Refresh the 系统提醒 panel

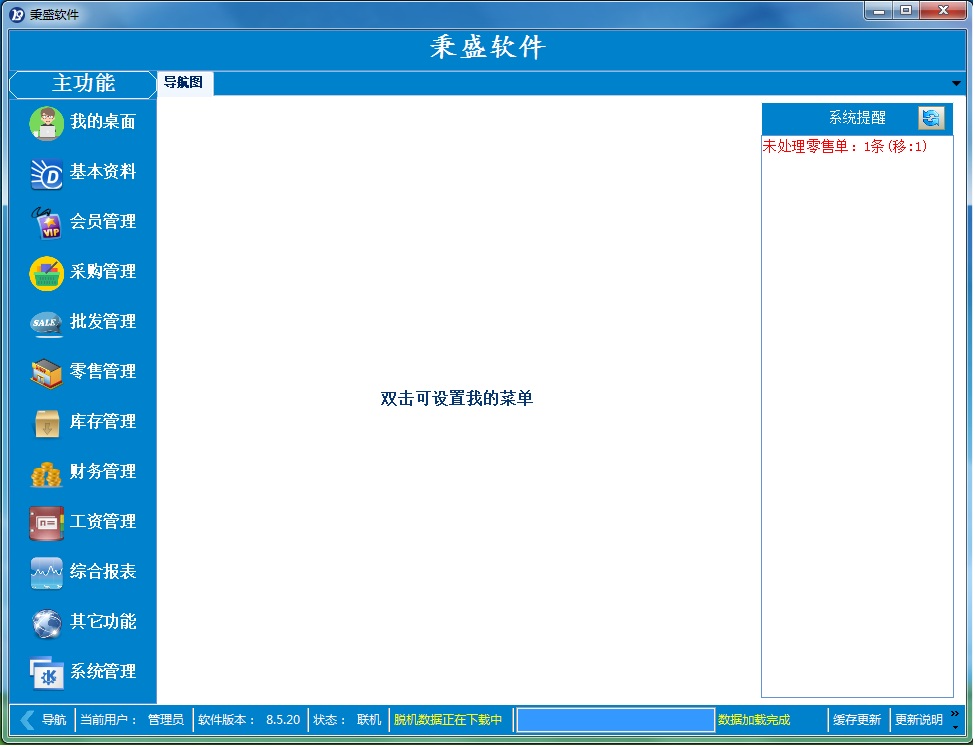pyautogui.click(x=931, y=118)
